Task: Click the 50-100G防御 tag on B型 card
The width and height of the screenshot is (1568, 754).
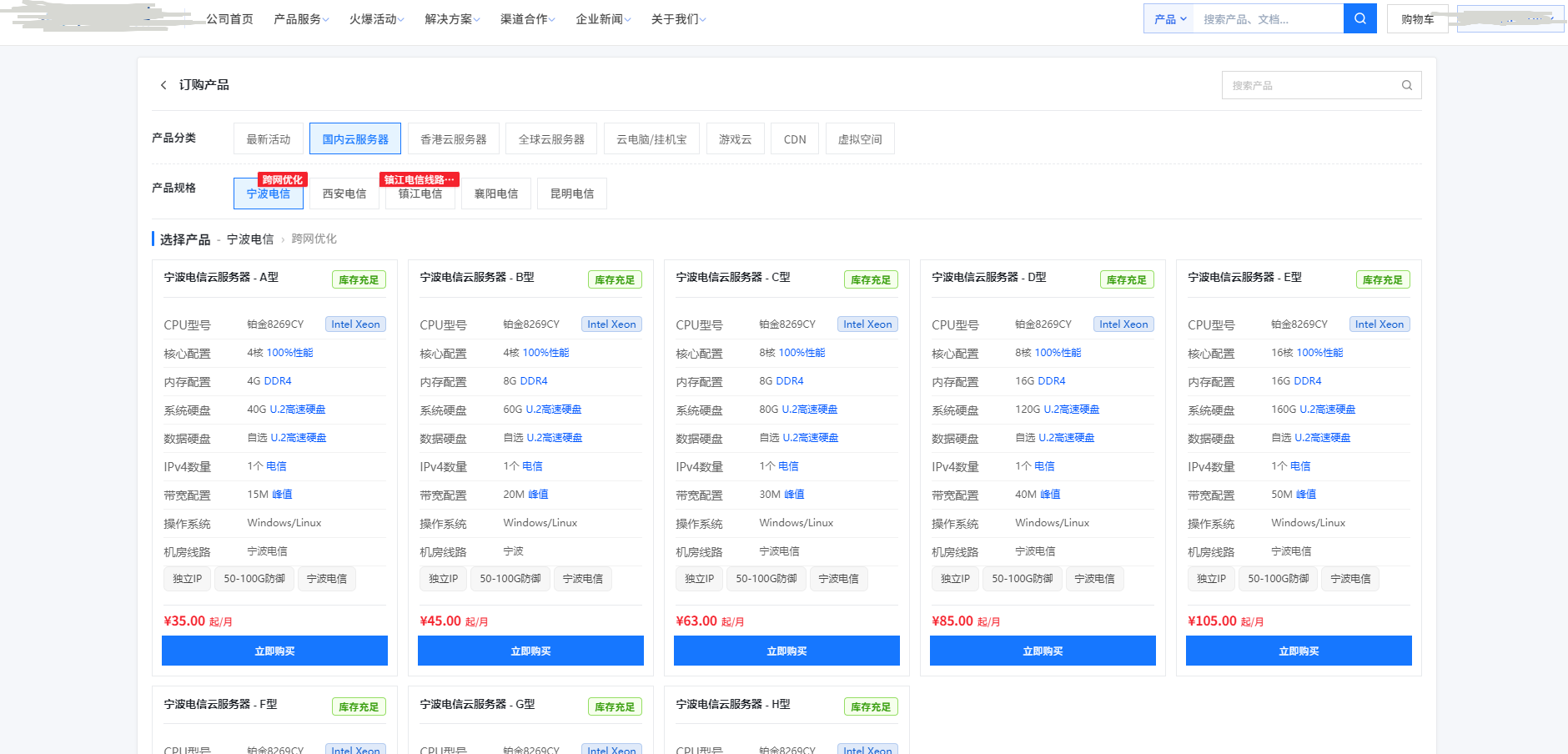Action: tap(510, 579)
